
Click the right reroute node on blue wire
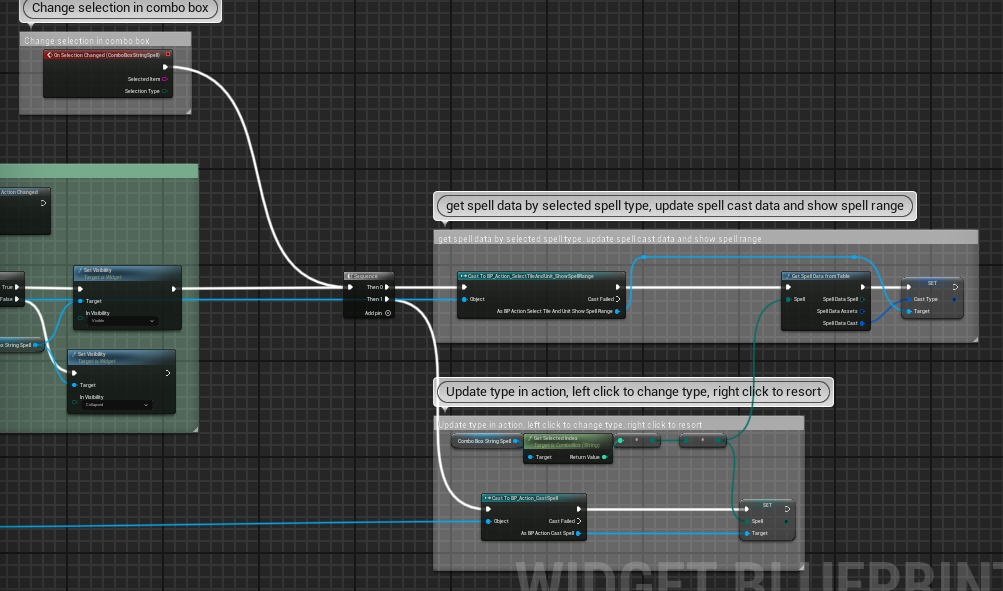click(x=855, y=257)
